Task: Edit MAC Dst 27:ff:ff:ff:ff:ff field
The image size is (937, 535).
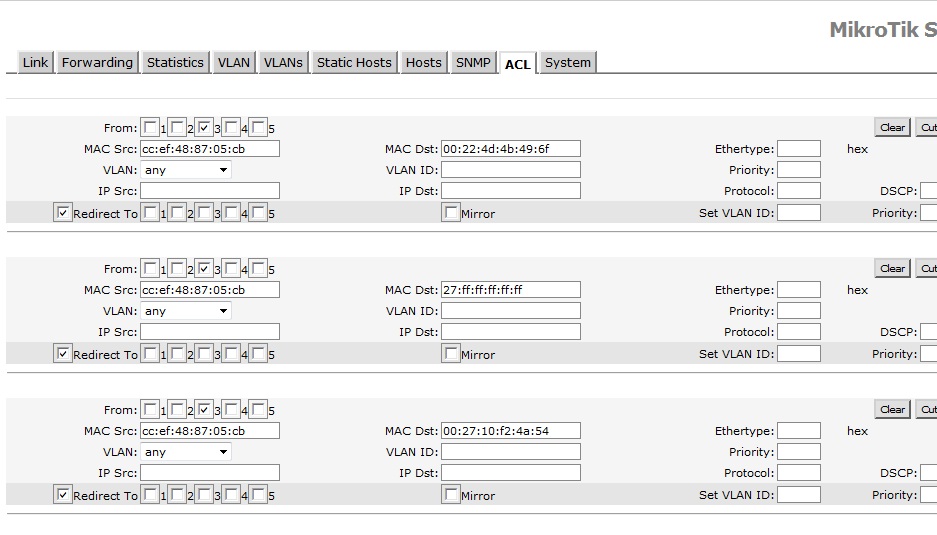Action: [x=511, y=290]
